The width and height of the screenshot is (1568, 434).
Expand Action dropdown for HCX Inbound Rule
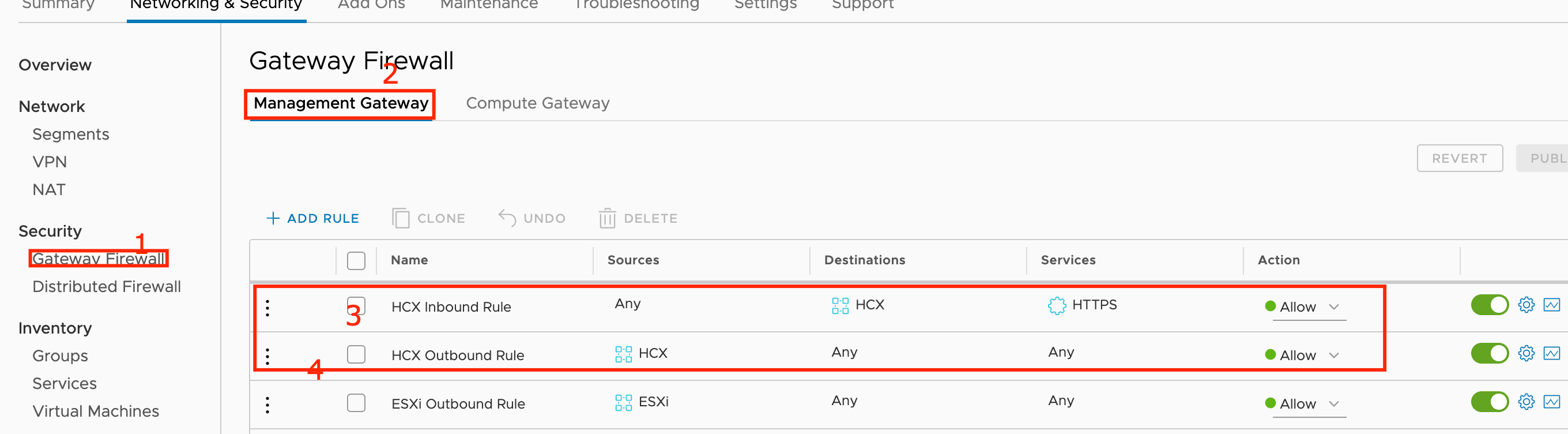click(x=1333, y=307)
